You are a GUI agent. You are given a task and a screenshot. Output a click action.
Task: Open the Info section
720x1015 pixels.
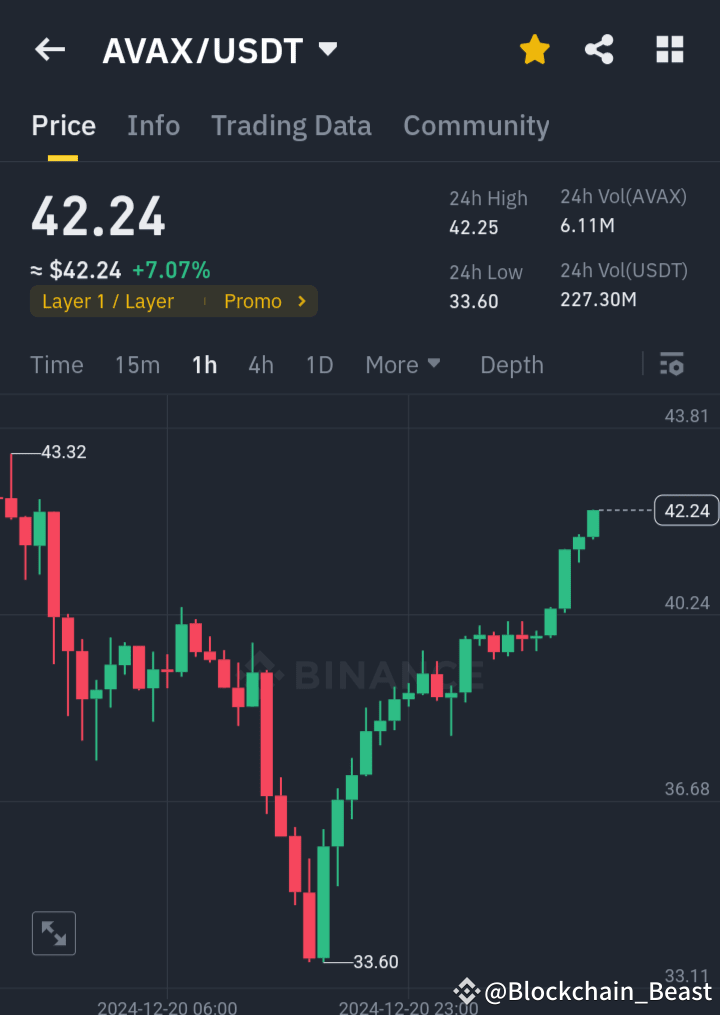coord(153,126)
